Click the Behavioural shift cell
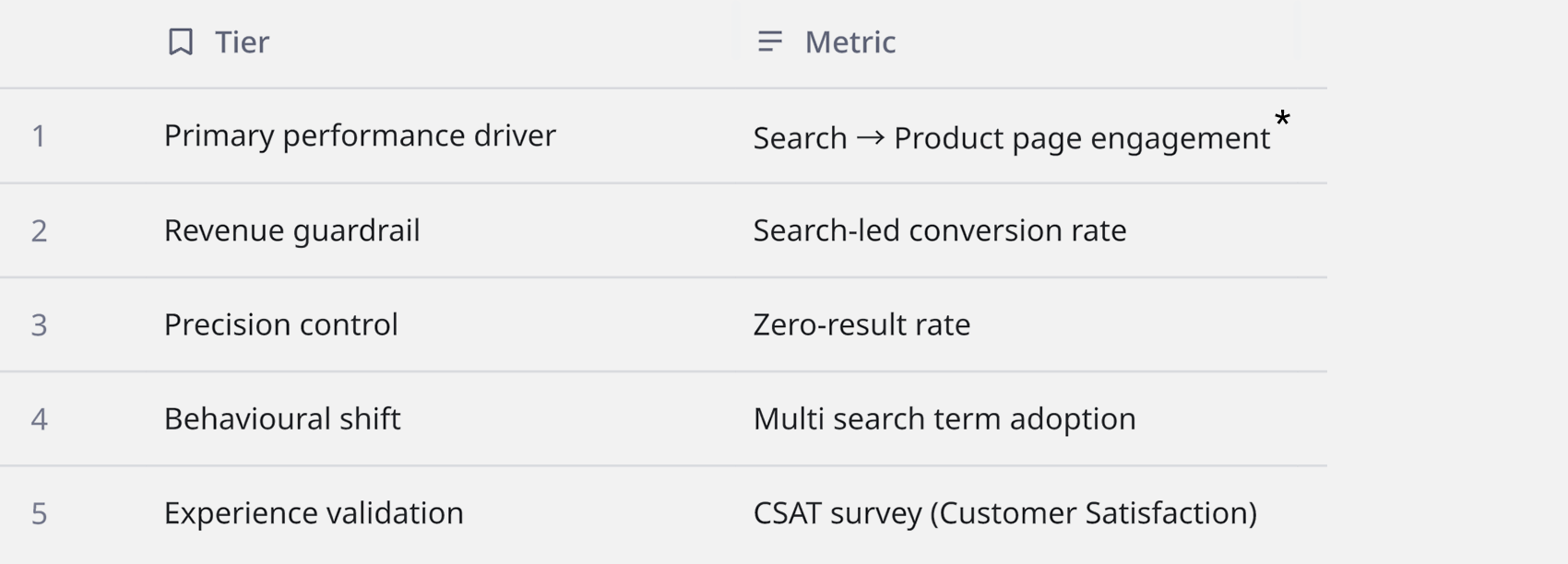 point(439,419)
